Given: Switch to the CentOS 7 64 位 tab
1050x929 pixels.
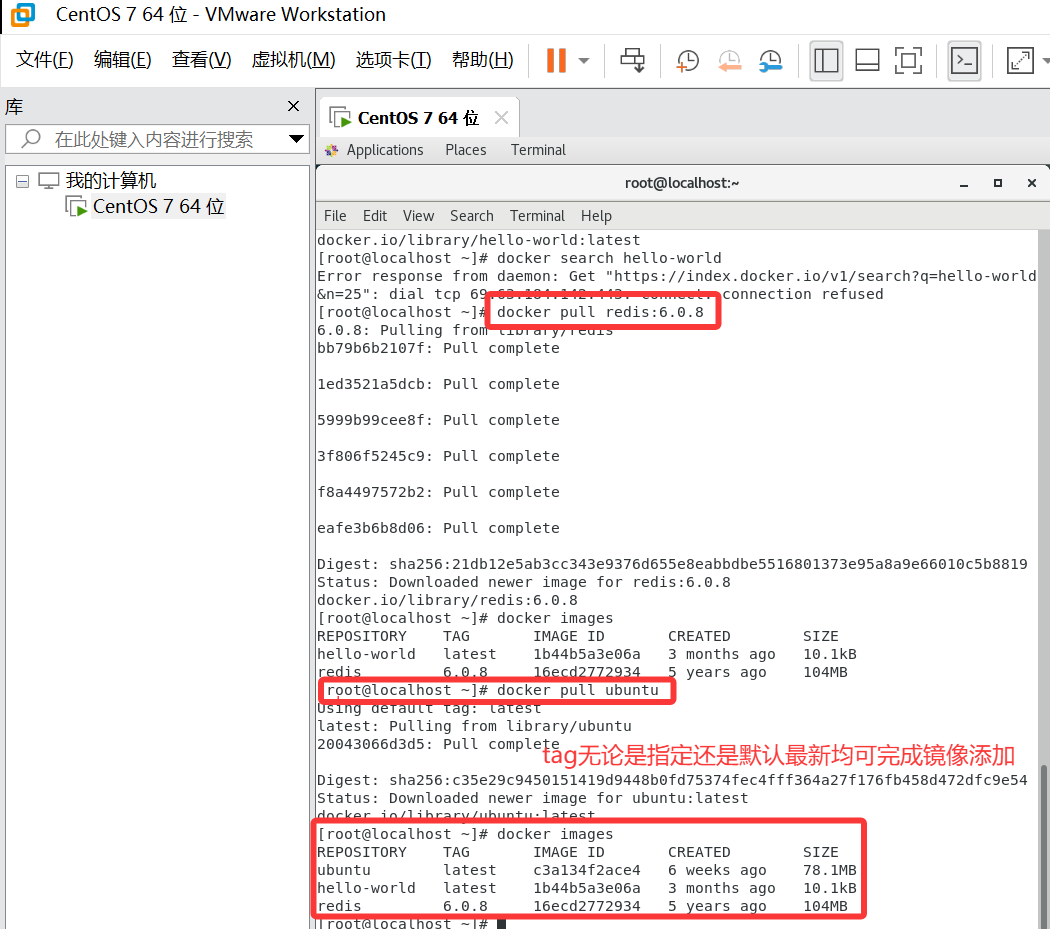Looking at the screenshot, I should (418, 118).
